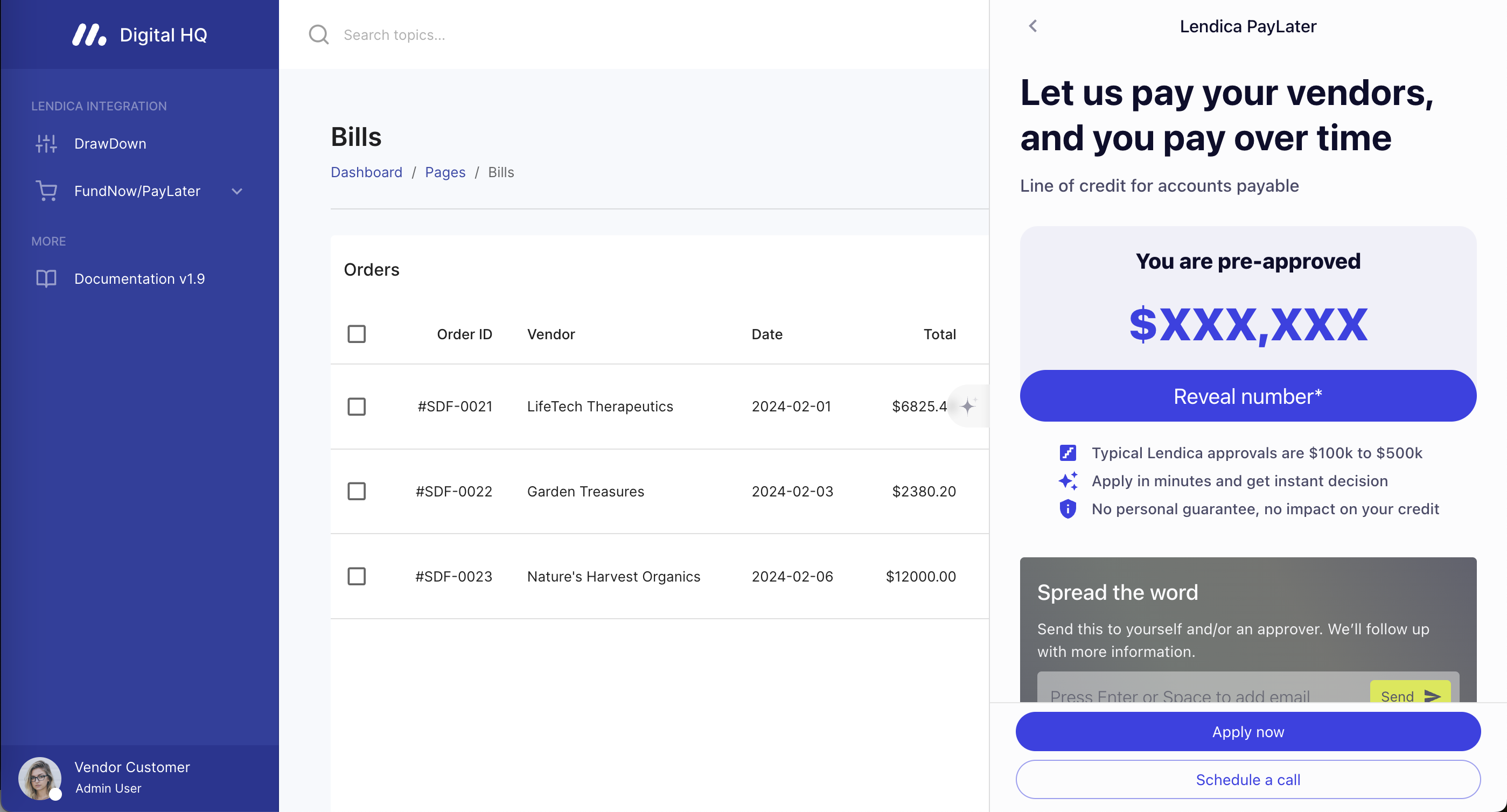Open Documentation v1.9 menu item

pos(139,278)
